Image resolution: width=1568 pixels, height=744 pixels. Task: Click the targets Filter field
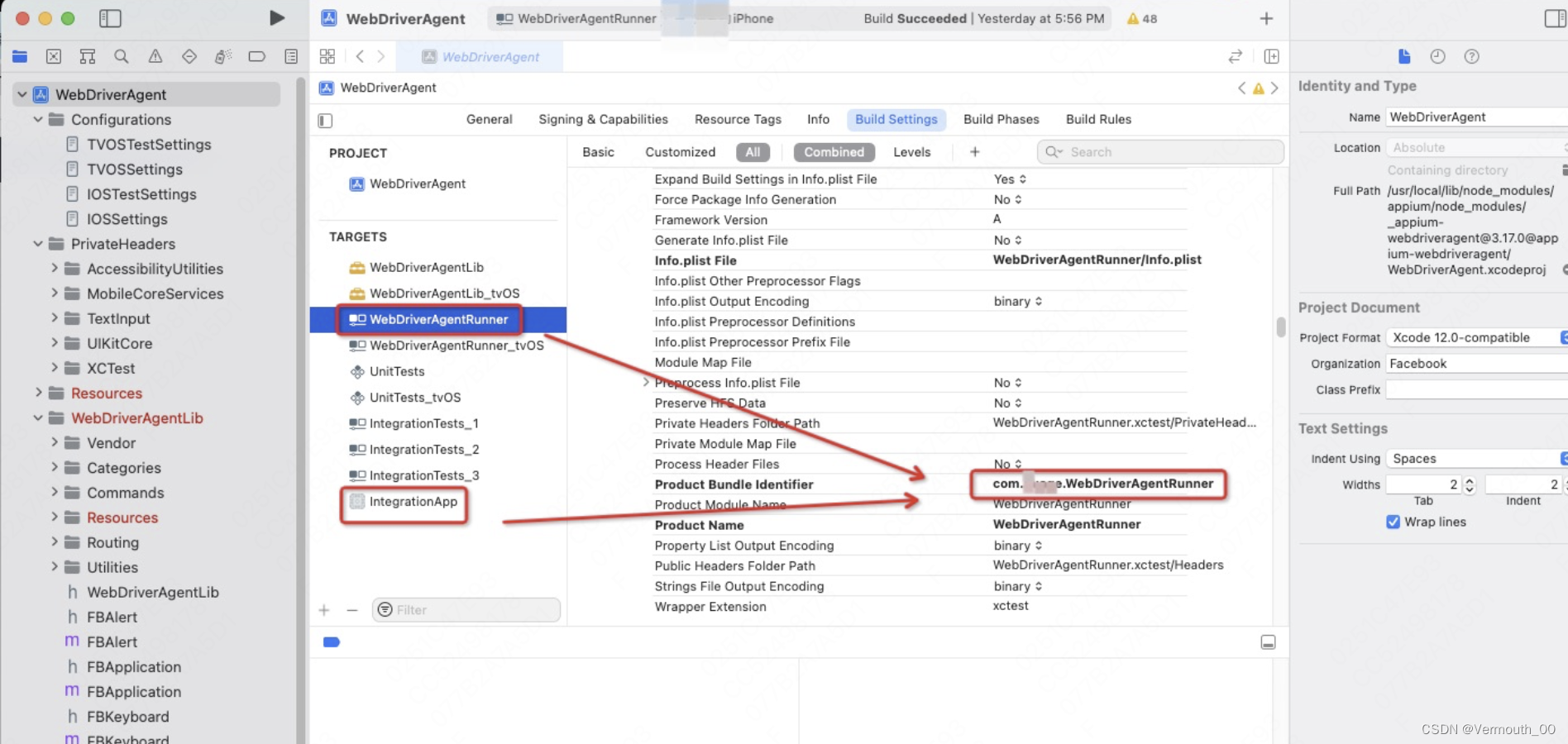click(466, 610)
